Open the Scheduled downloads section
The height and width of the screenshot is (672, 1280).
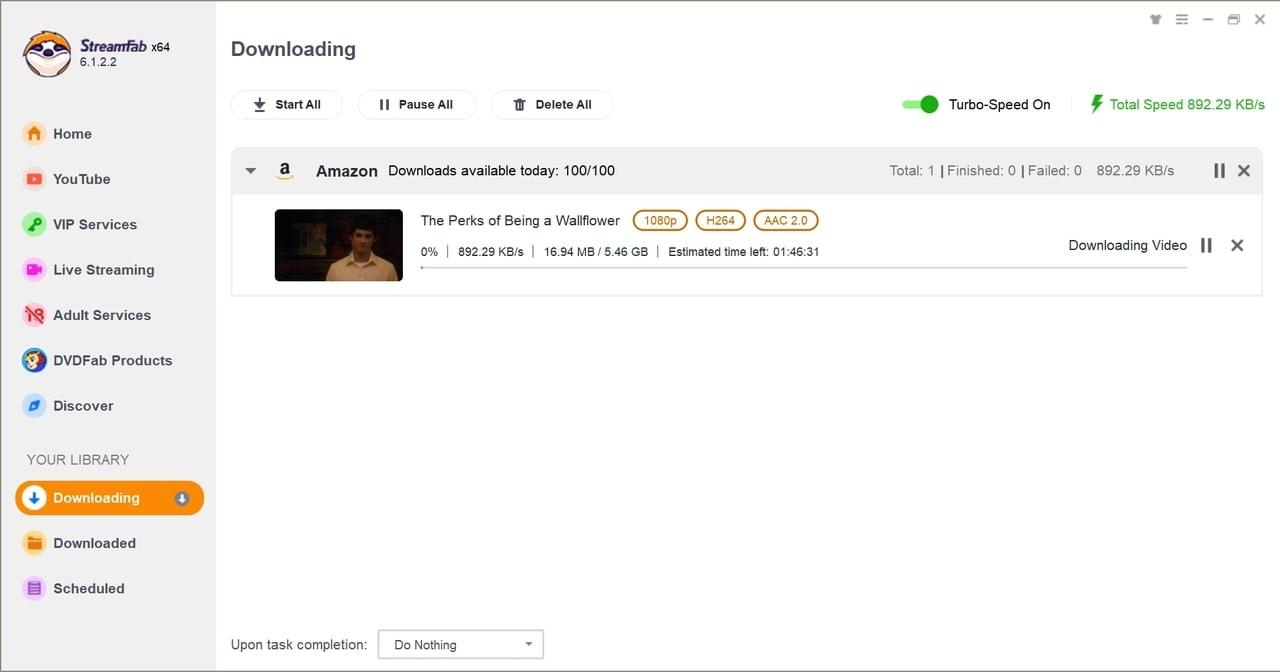click(86, 588)
